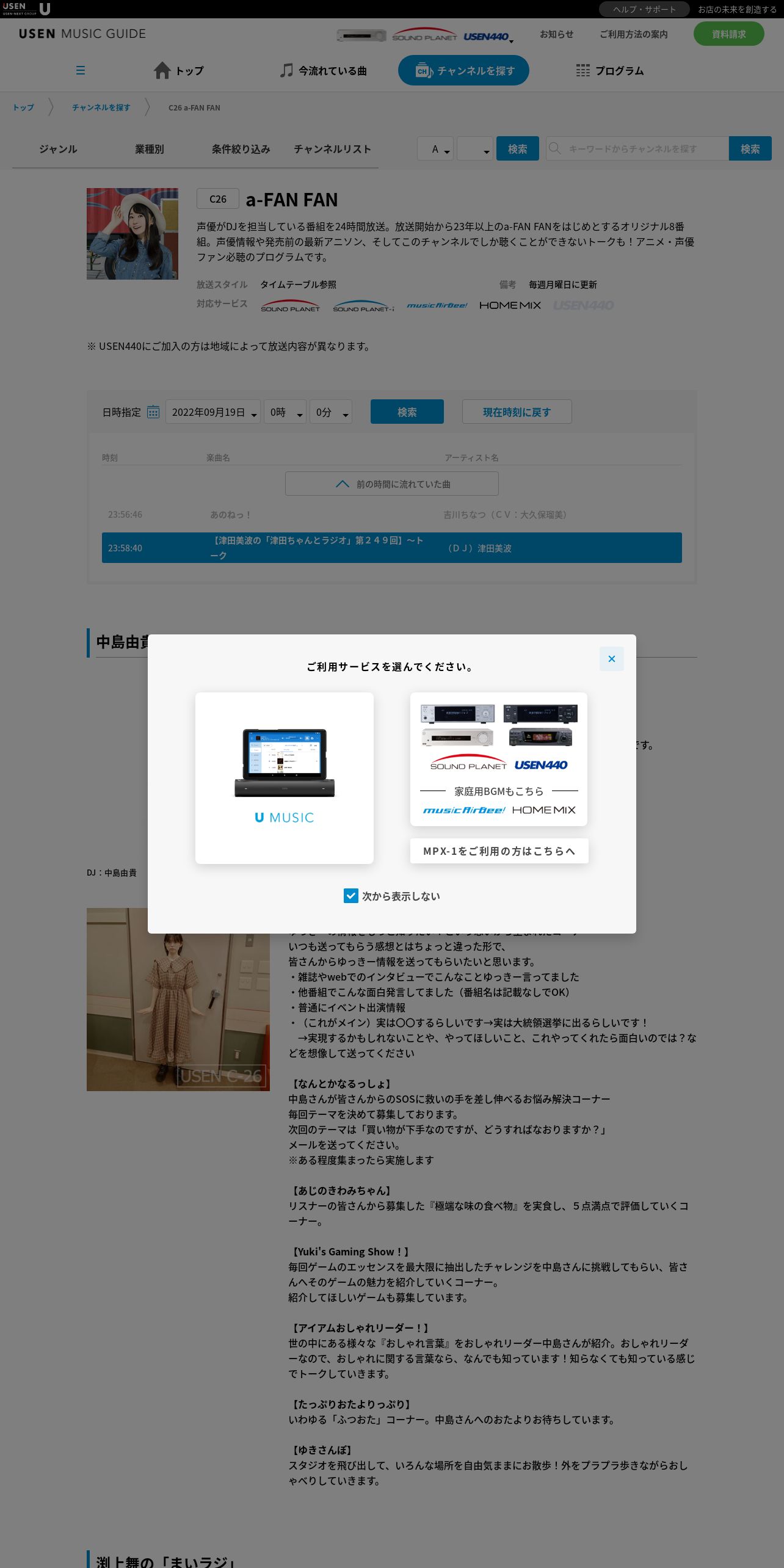The width and height of the screenshot is (784, 1568).
Task: Select the 23:56:46 あのねっ！ track row
Action: (392, 515)
